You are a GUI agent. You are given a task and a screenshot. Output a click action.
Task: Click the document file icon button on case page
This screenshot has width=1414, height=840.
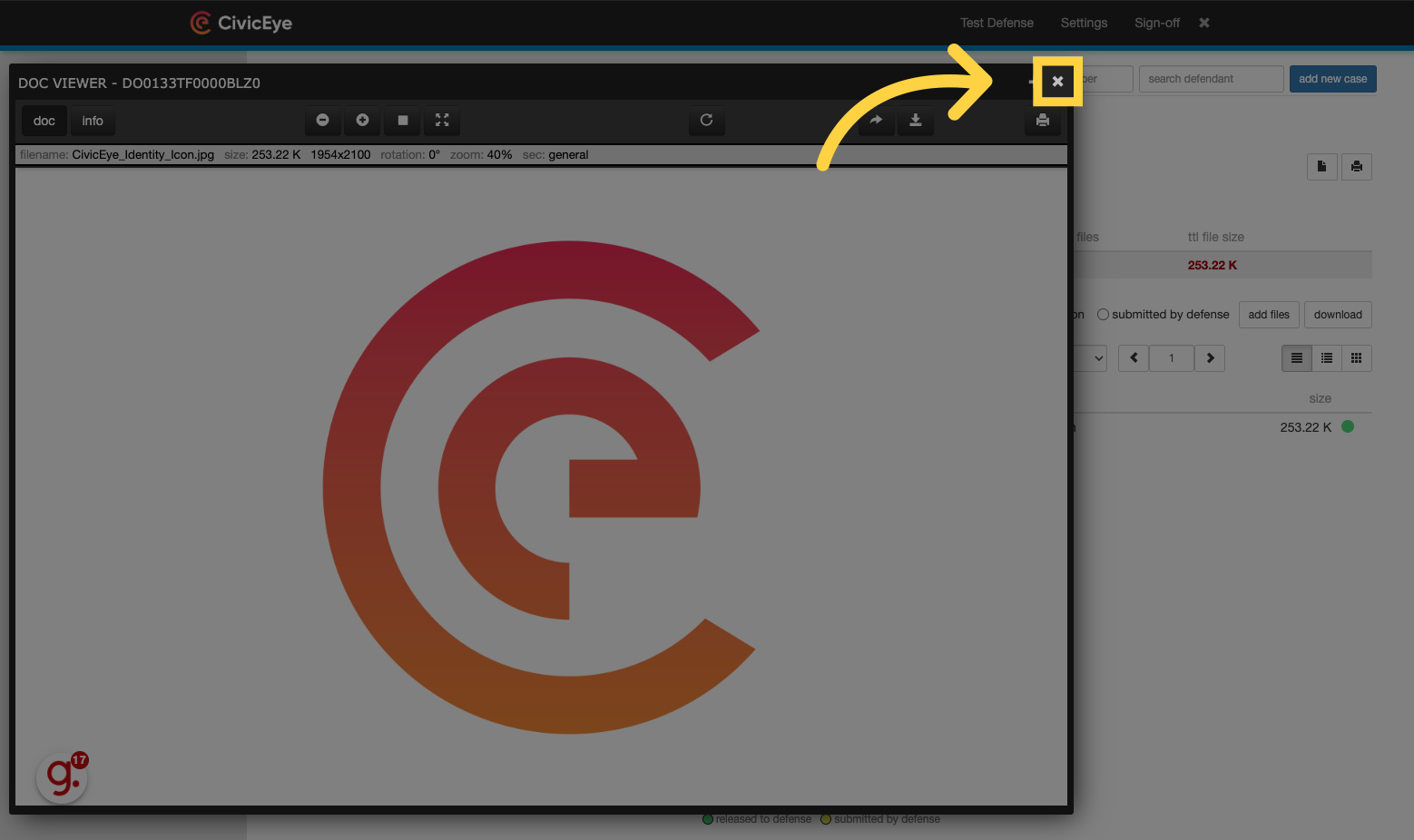click(x=1321, y=166)
